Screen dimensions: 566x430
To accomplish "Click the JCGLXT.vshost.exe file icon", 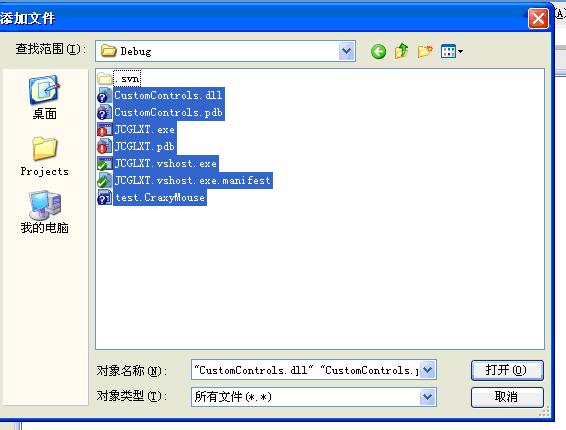I will (105, 163).
